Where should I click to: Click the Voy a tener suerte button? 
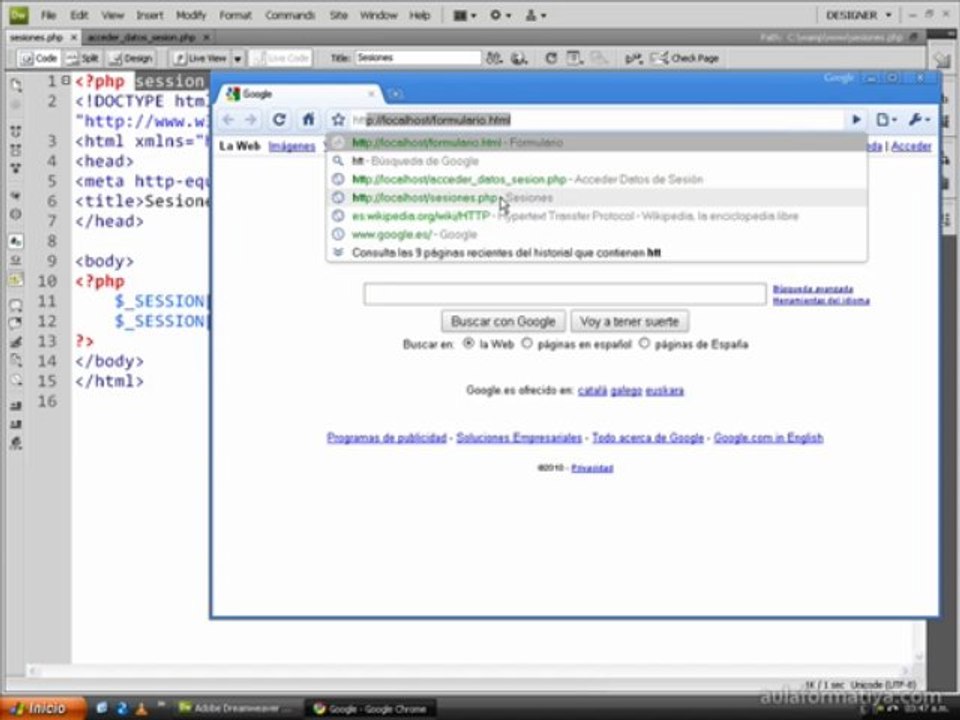point(629,321)
